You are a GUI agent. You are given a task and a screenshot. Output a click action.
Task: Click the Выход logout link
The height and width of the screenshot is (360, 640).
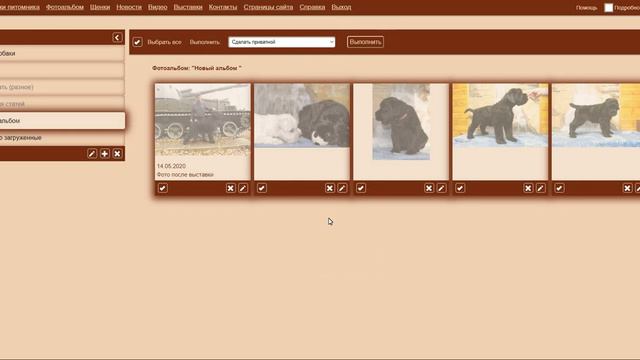[x=341, y=7]
